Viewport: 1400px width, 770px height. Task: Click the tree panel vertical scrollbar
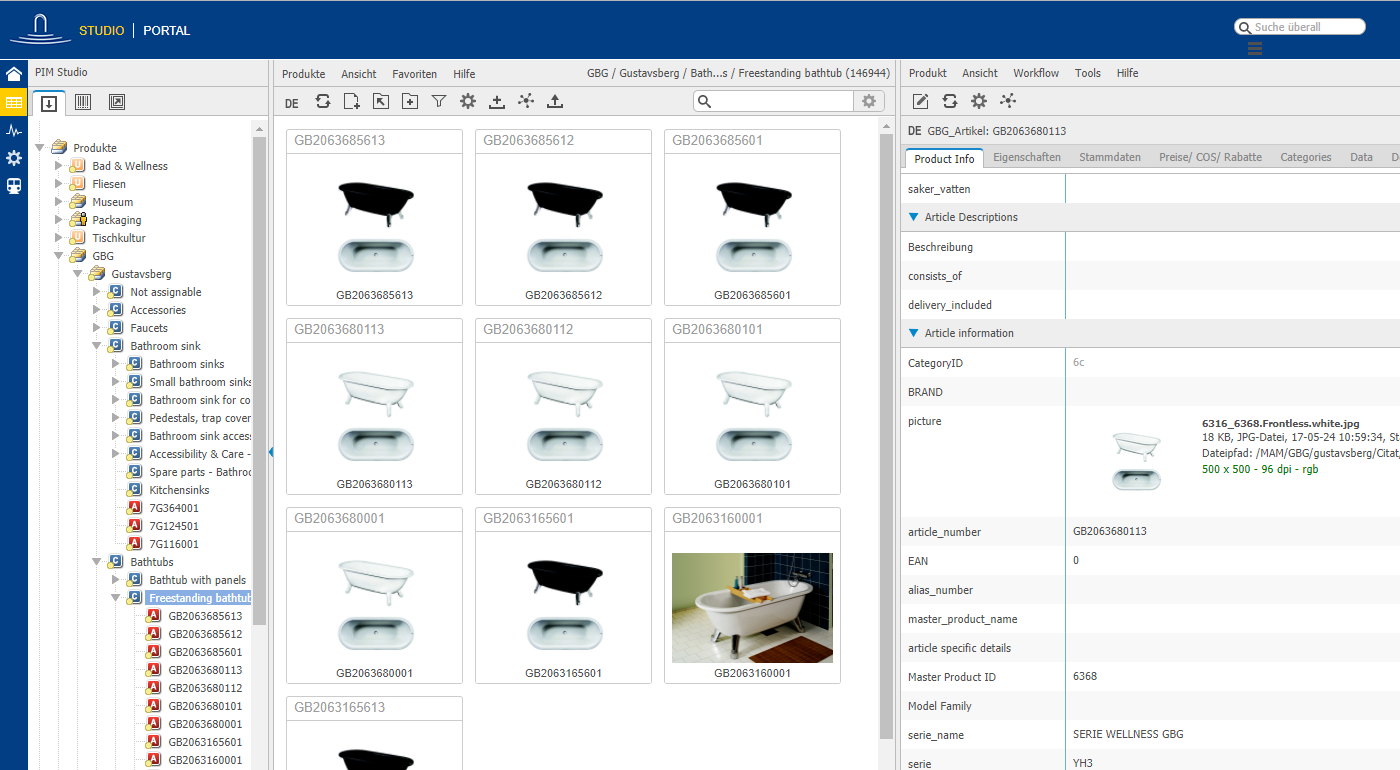260,380
